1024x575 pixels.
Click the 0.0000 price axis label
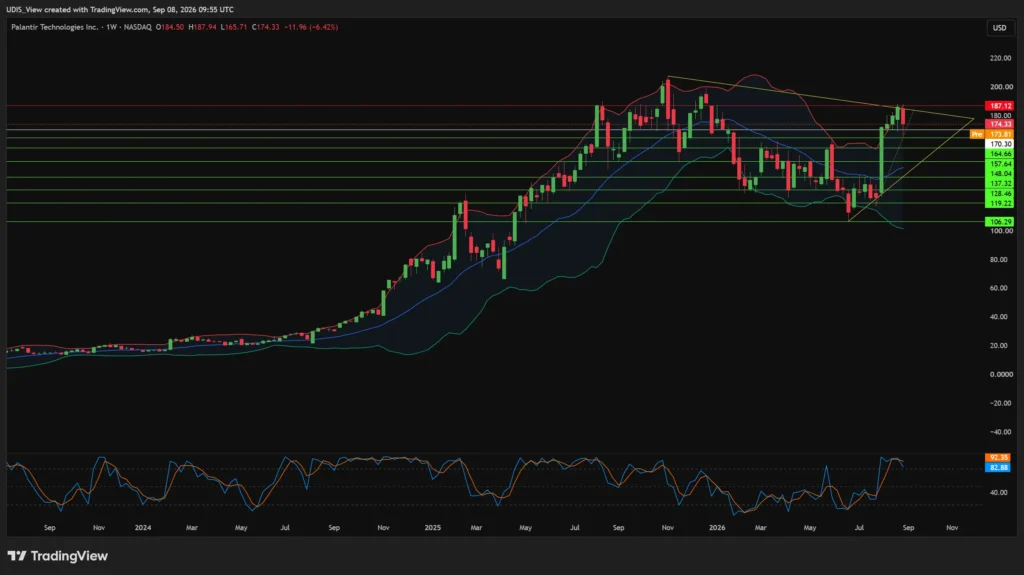1000,374
